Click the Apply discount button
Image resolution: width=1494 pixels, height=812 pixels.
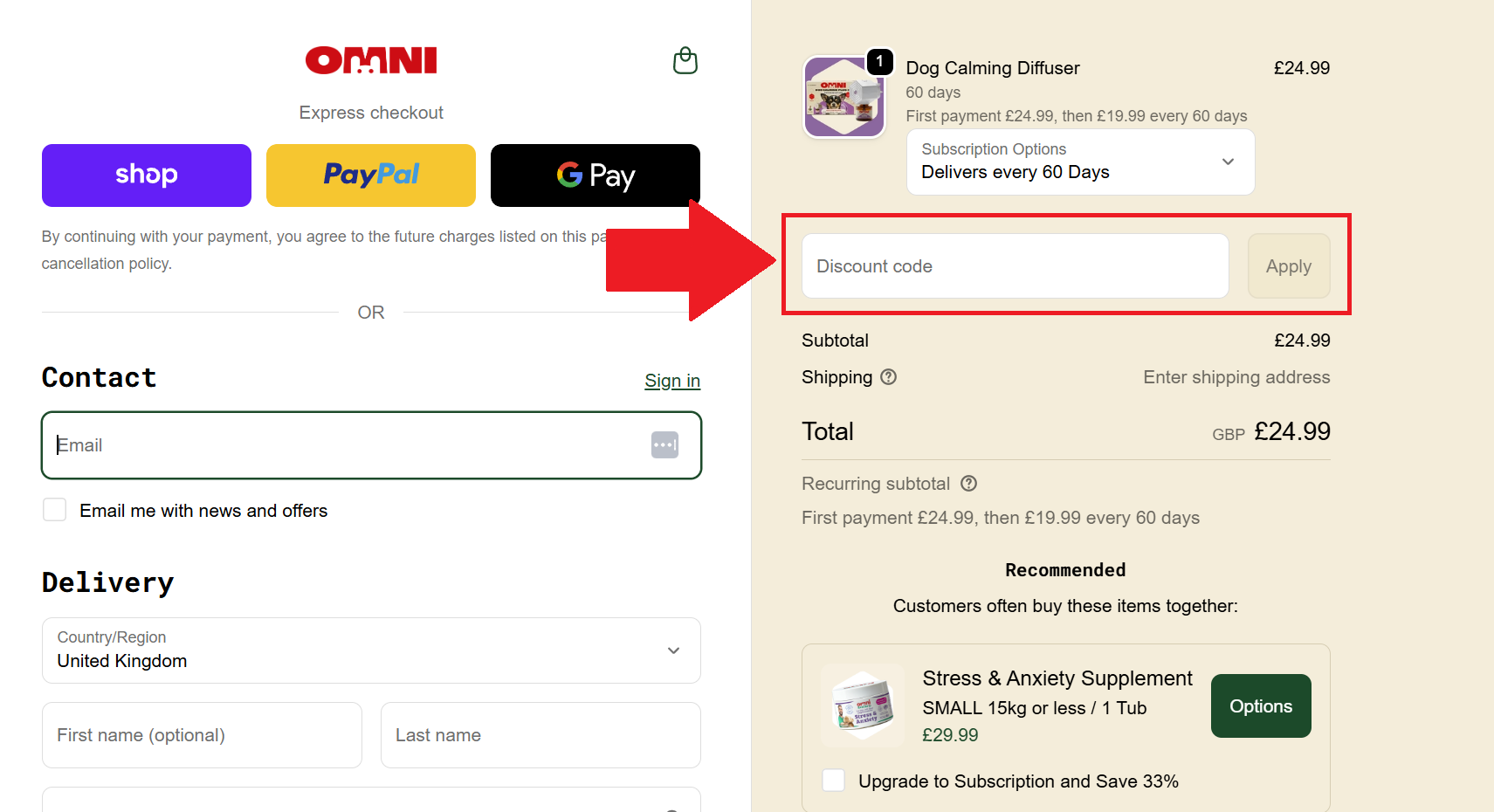(1289, 265)
